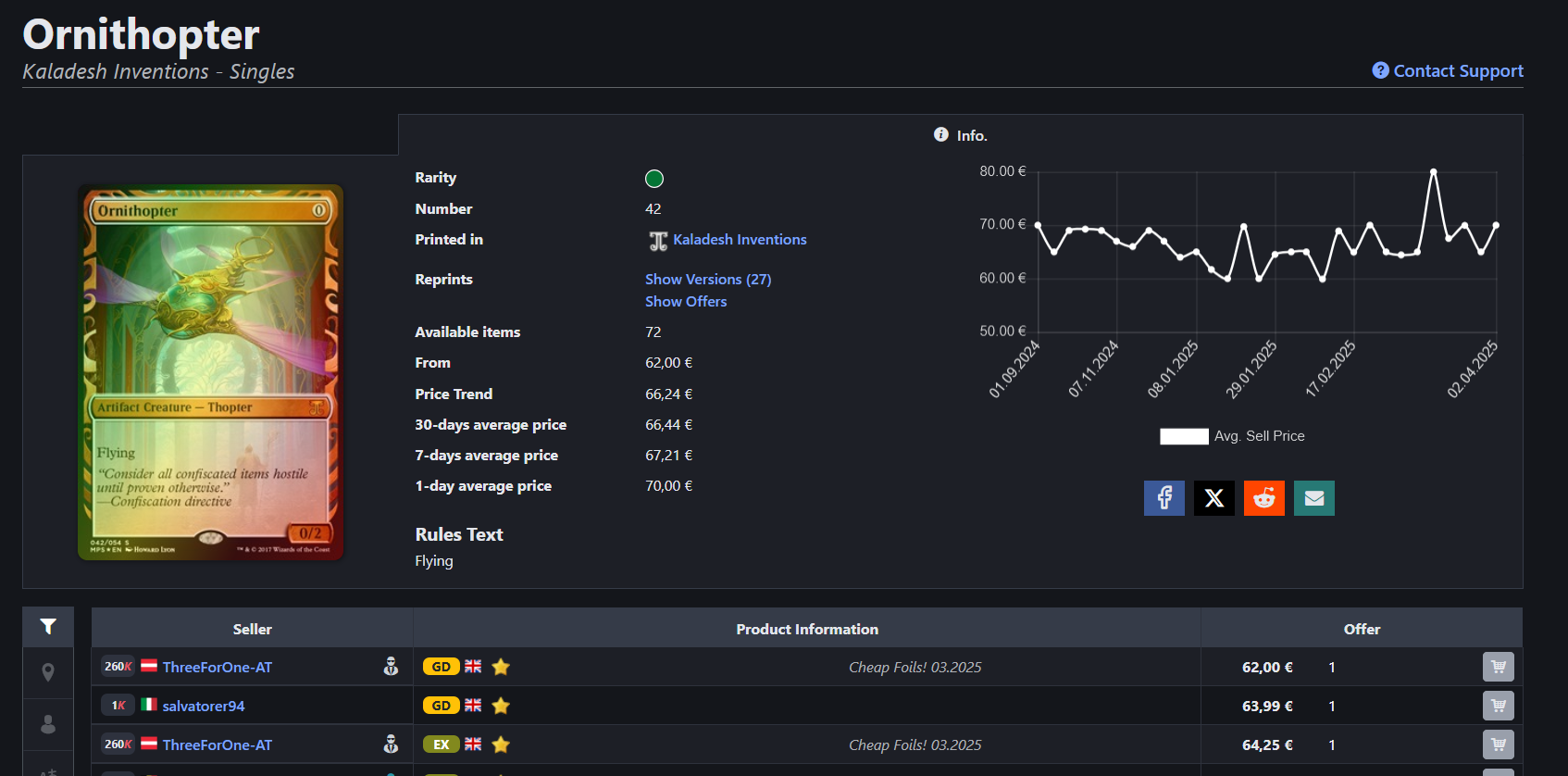Screen dimensions: 1568x776
Task: Click the Kaladesh Inventions set symbol icon
Action: tap(658, 241)
